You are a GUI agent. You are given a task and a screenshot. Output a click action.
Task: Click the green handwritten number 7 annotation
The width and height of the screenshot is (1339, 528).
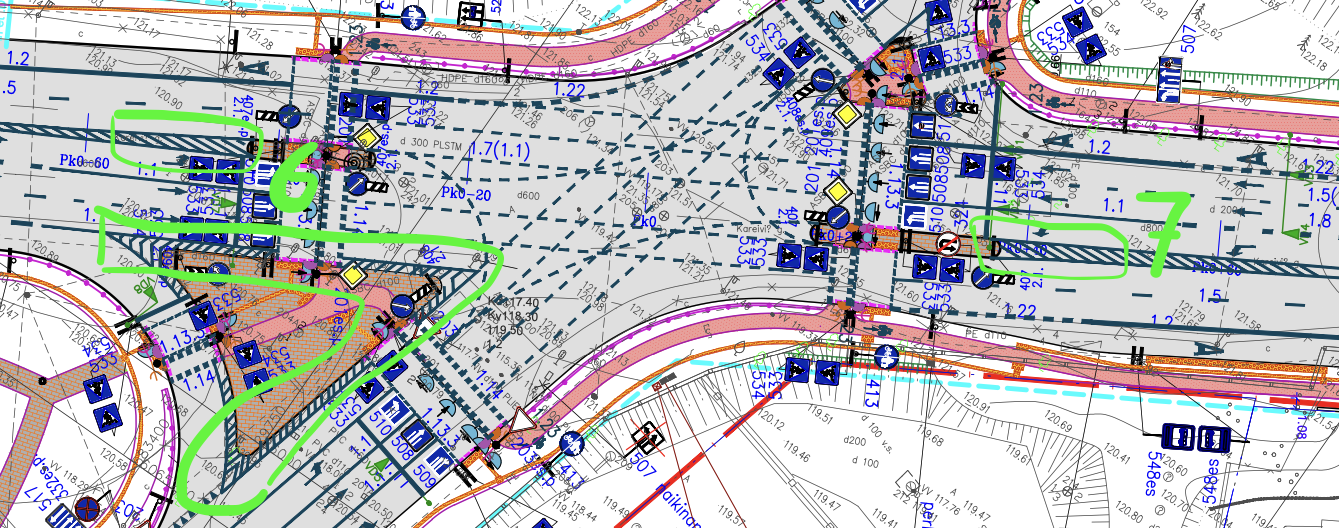(1167, 233)
